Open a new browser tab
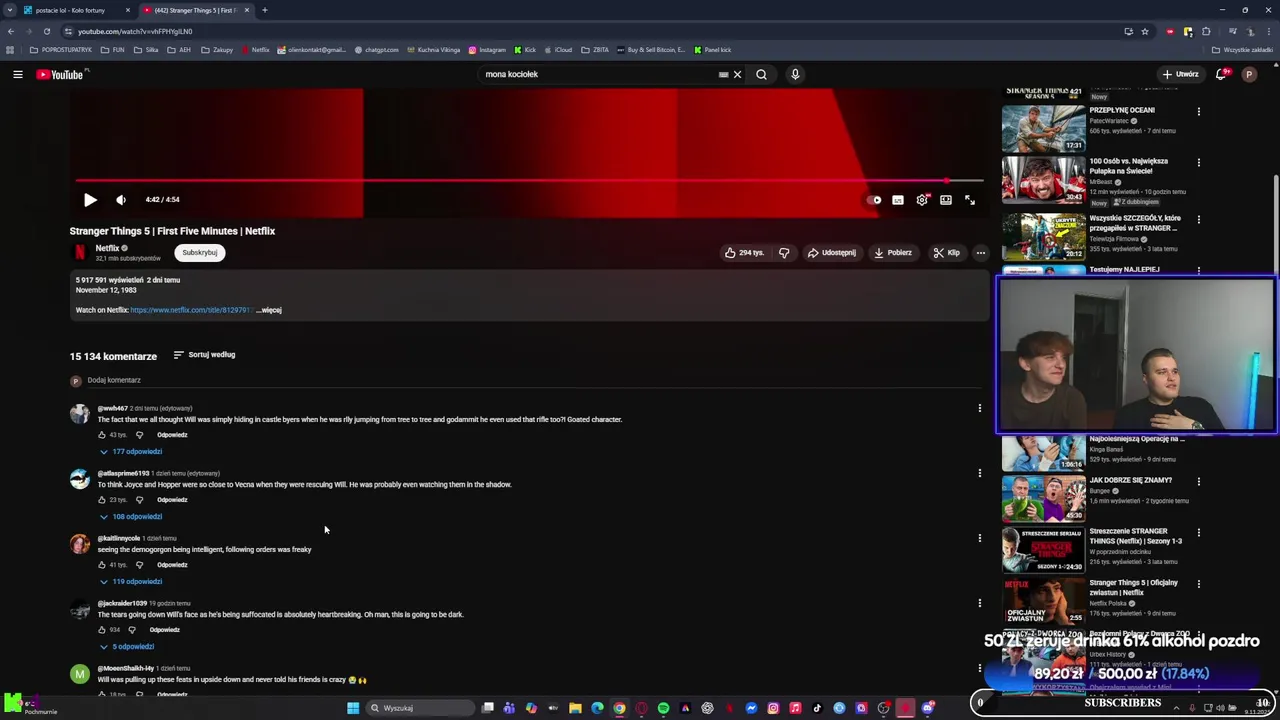 point(264,10)
